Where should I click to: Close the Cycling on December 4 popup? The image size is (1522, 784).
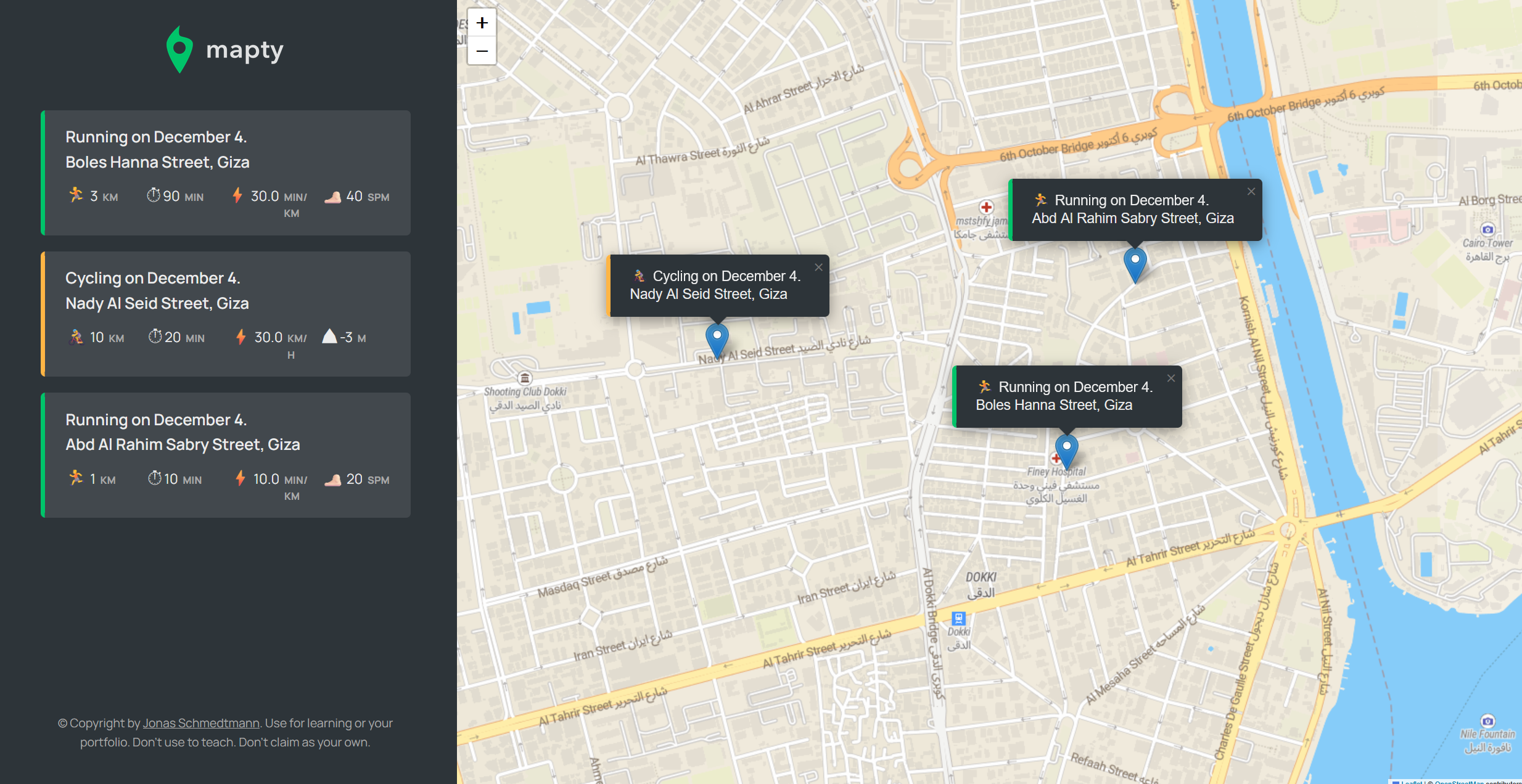tap(818, 267)
